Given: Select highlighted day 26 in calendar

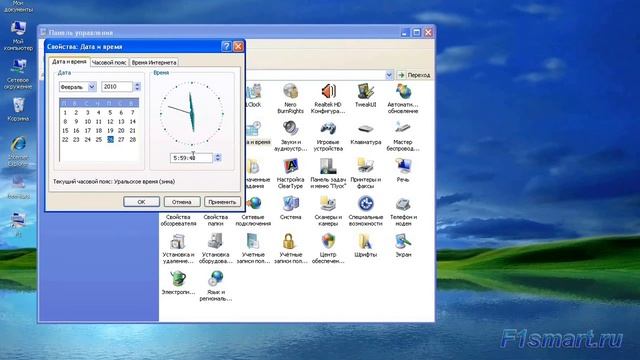Looking at the screenshot, I should pos(110,140).
